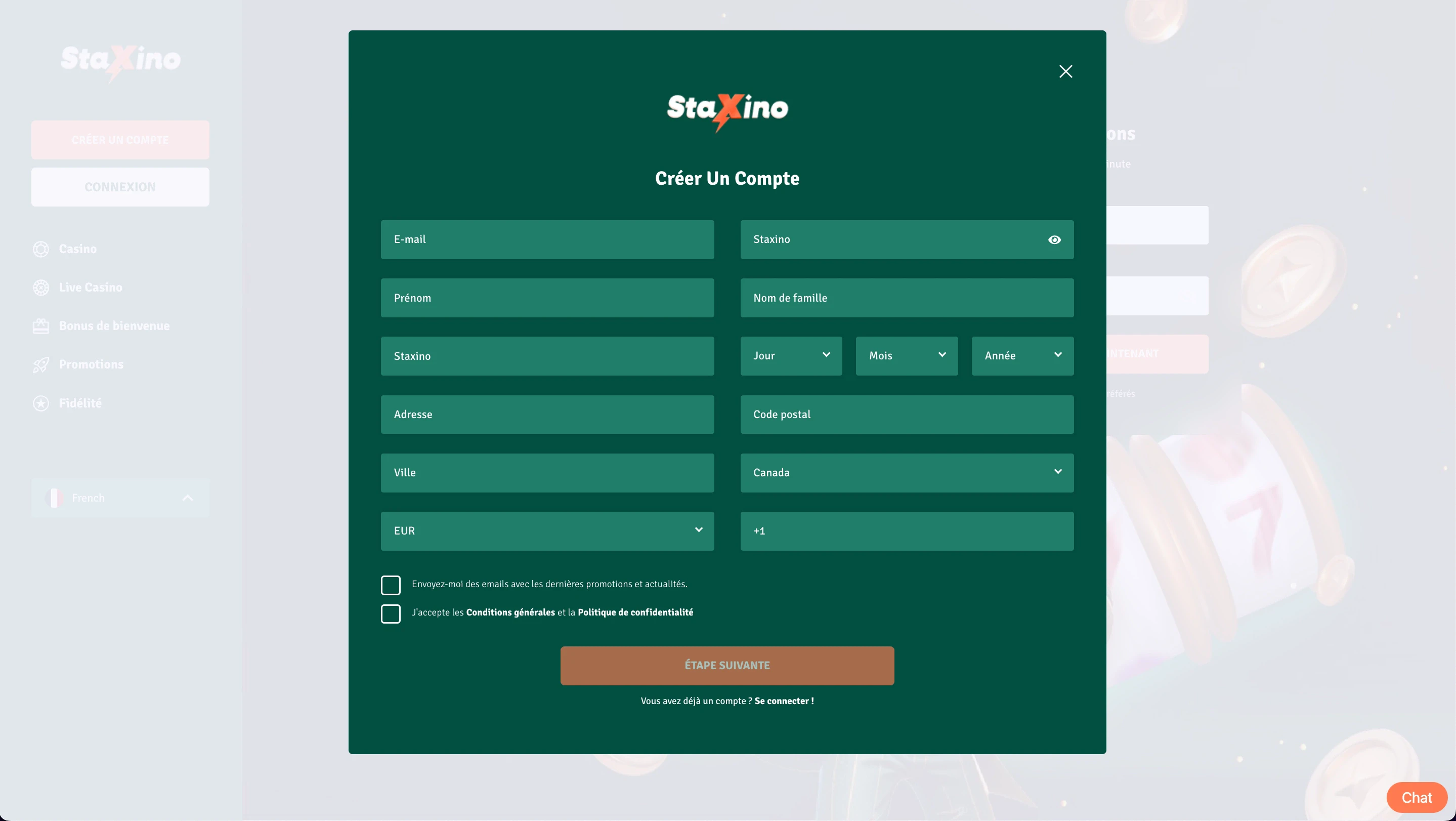
Task: Focus the Staxino field beside Jour
Action: coord(547,356)
